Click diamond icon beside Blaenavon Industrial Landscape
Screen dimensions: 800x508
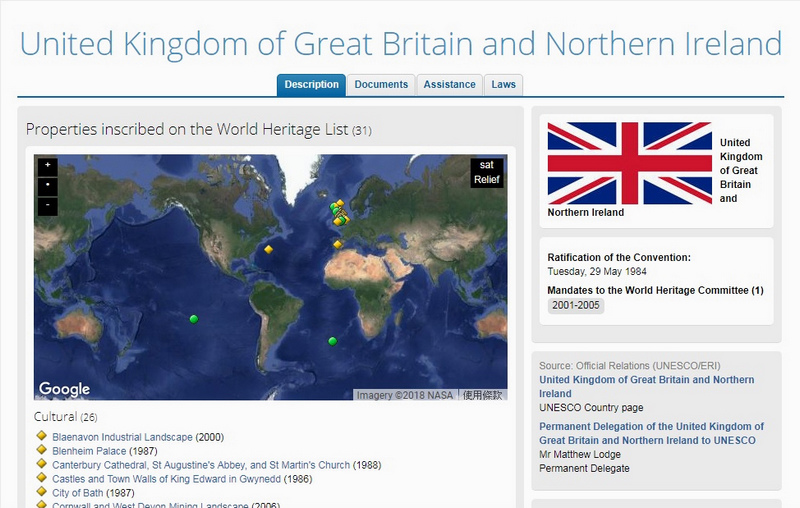pyautogui.click(x=42, y=436)
